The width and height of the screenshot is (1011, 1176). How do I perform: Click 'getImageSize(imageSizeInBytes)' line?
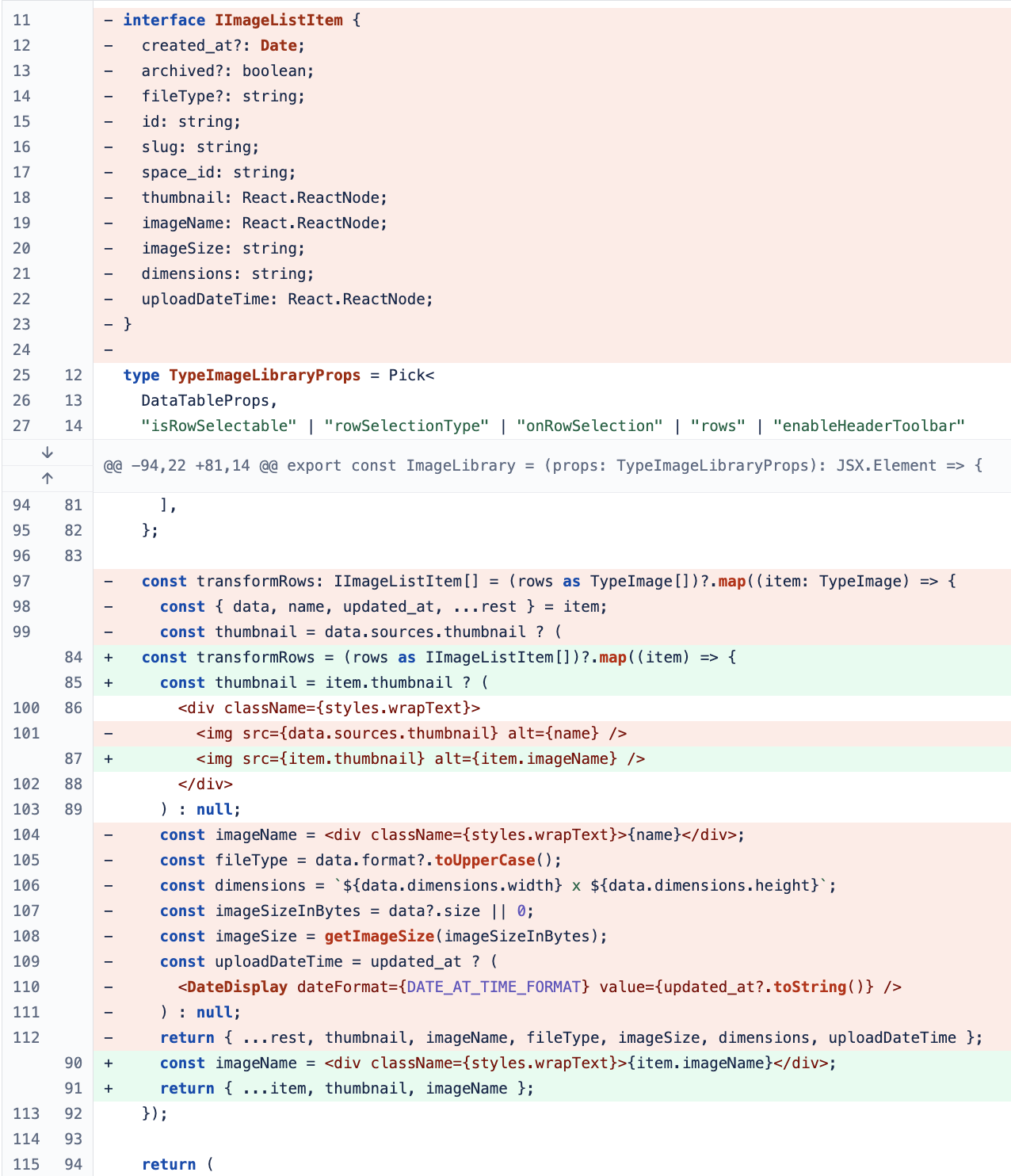552,936
